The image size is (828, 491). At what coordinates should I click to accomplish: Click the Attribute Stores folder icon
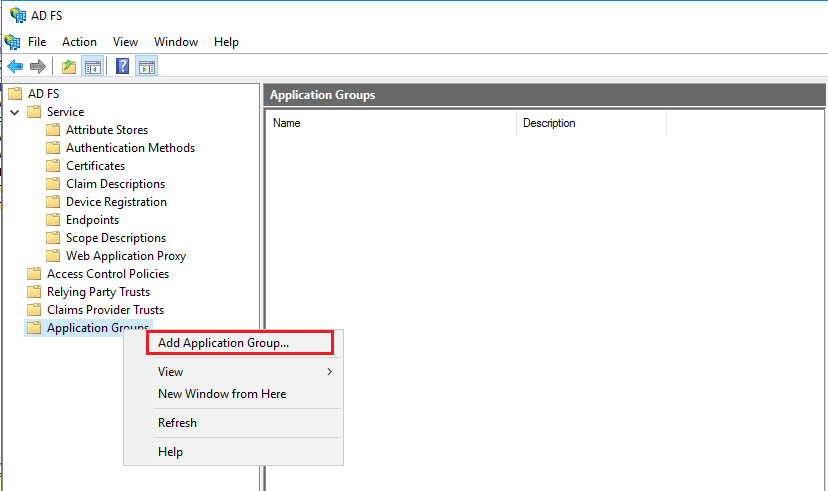point(53,129)
